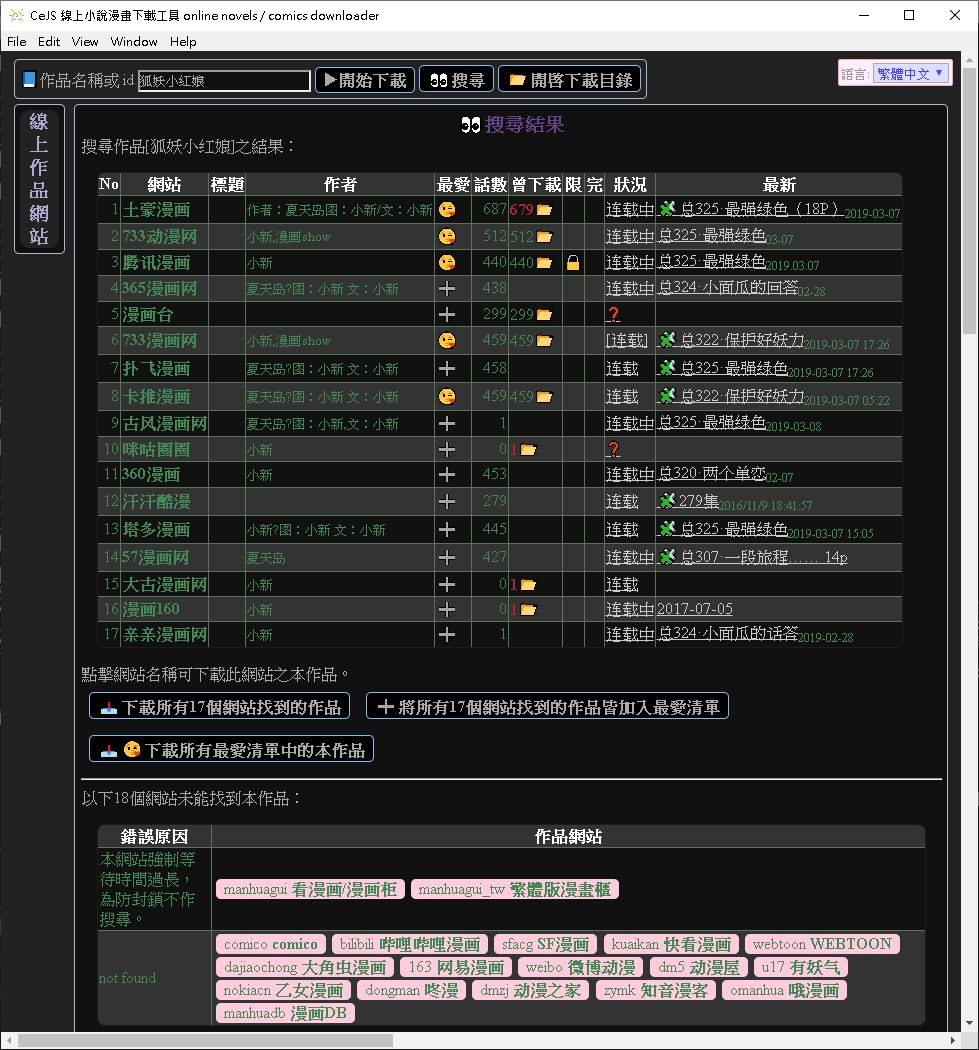Click lock icon in 腾讯漫画 row
The image size is (979, 1050).
click(573, 262)
